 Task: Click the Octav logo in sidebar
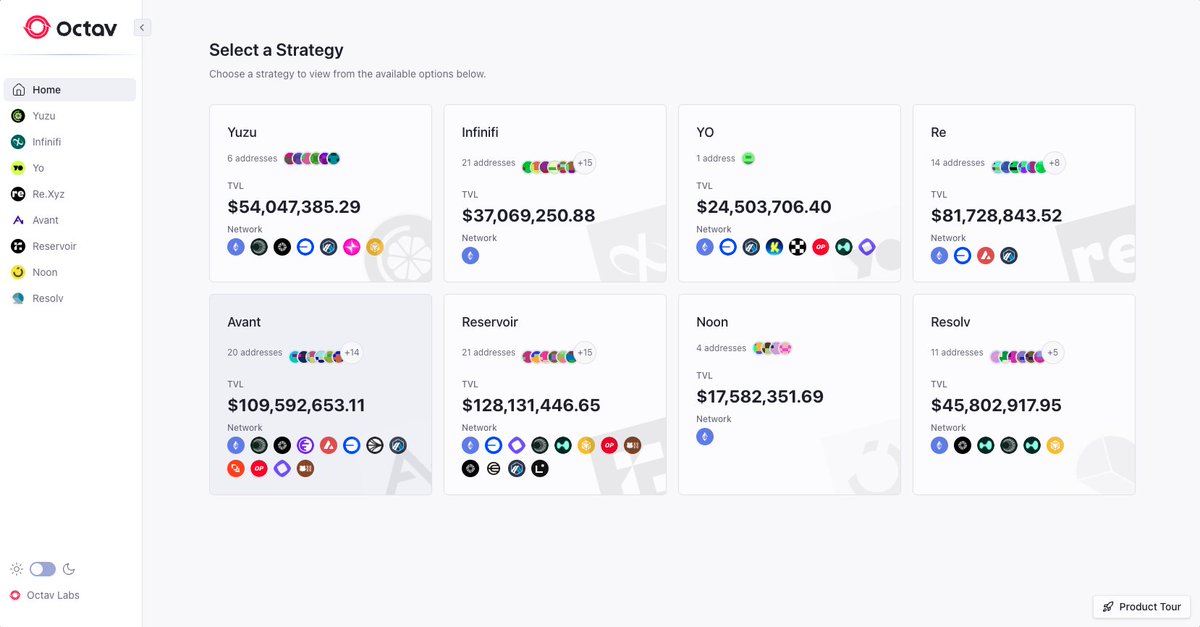click(x=70, y=28)
